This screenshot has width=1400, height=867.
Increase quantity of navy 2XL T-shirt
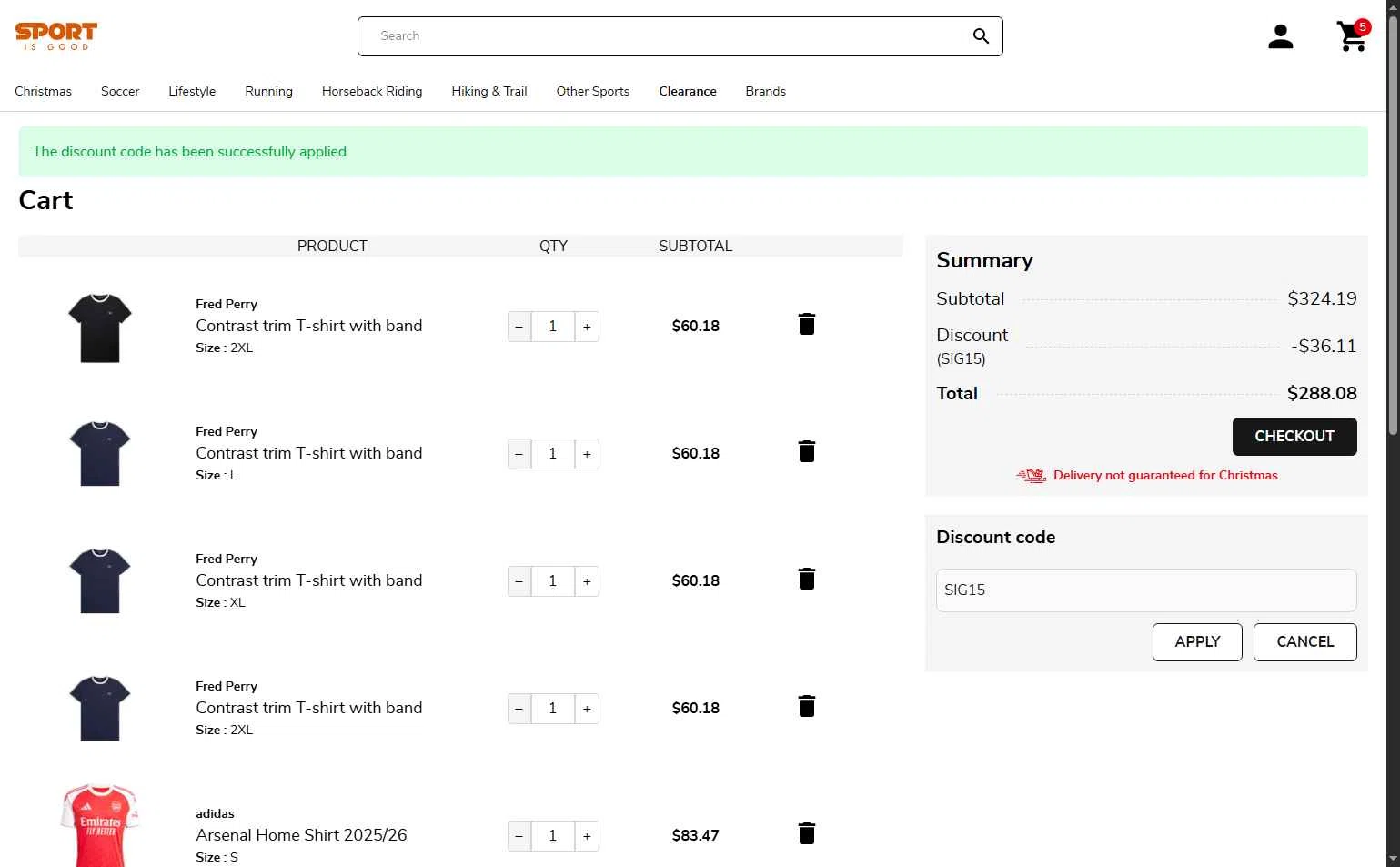pos(588,709)
